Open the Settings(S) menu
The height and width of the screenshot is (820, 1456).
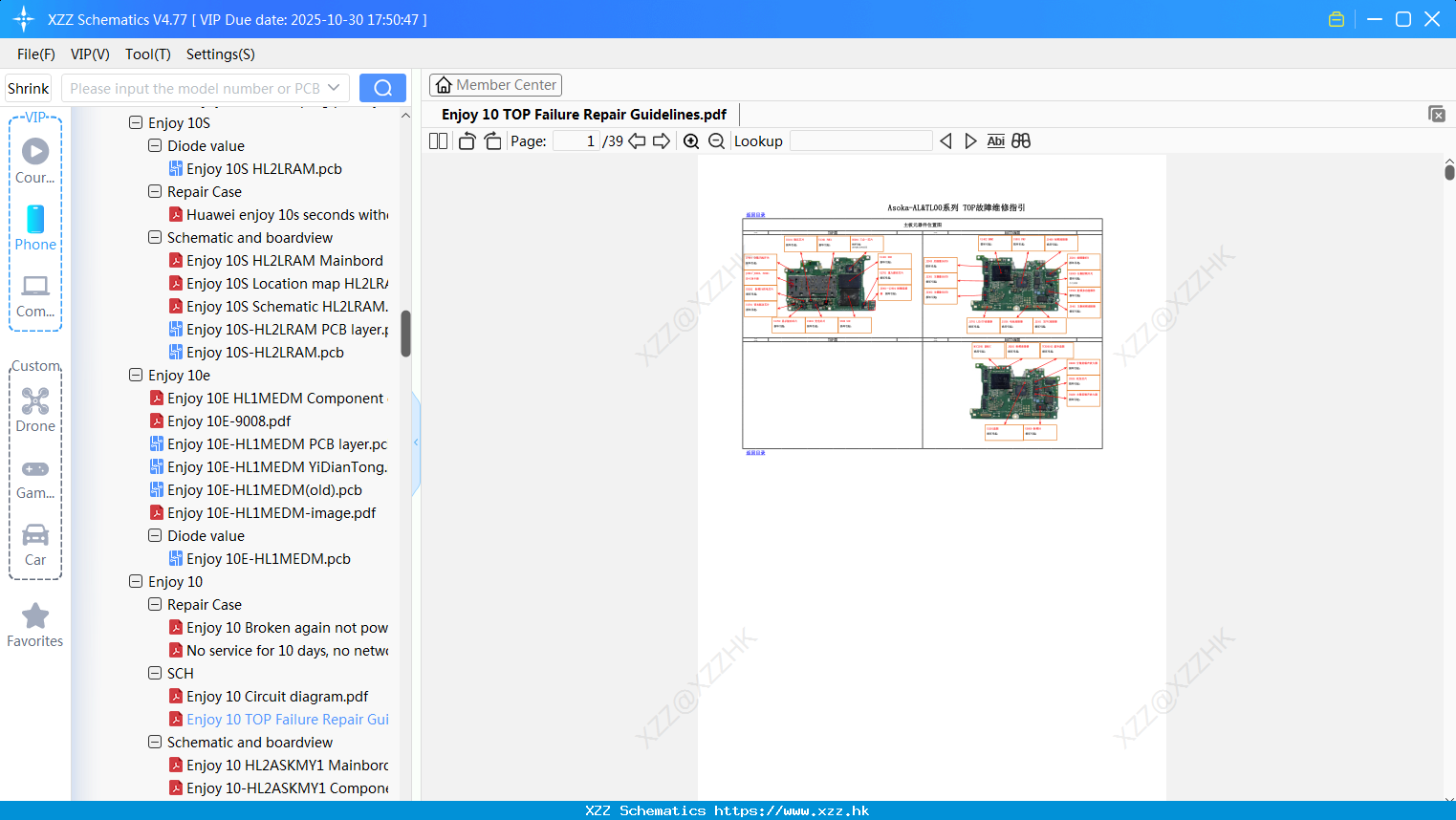click(221, 54)
